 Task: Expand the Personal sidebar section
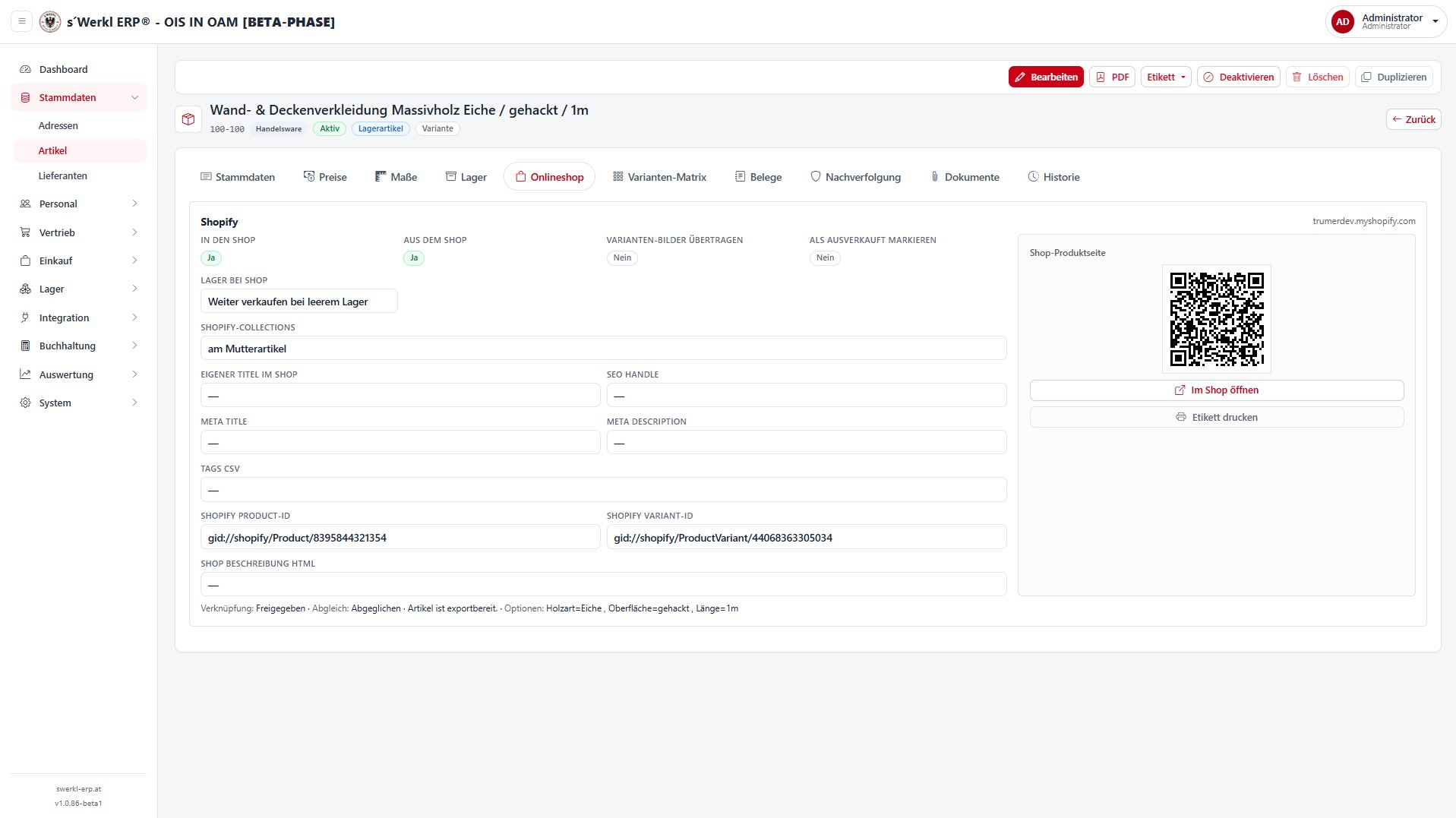pyautogui.click(x=79, y=204)
